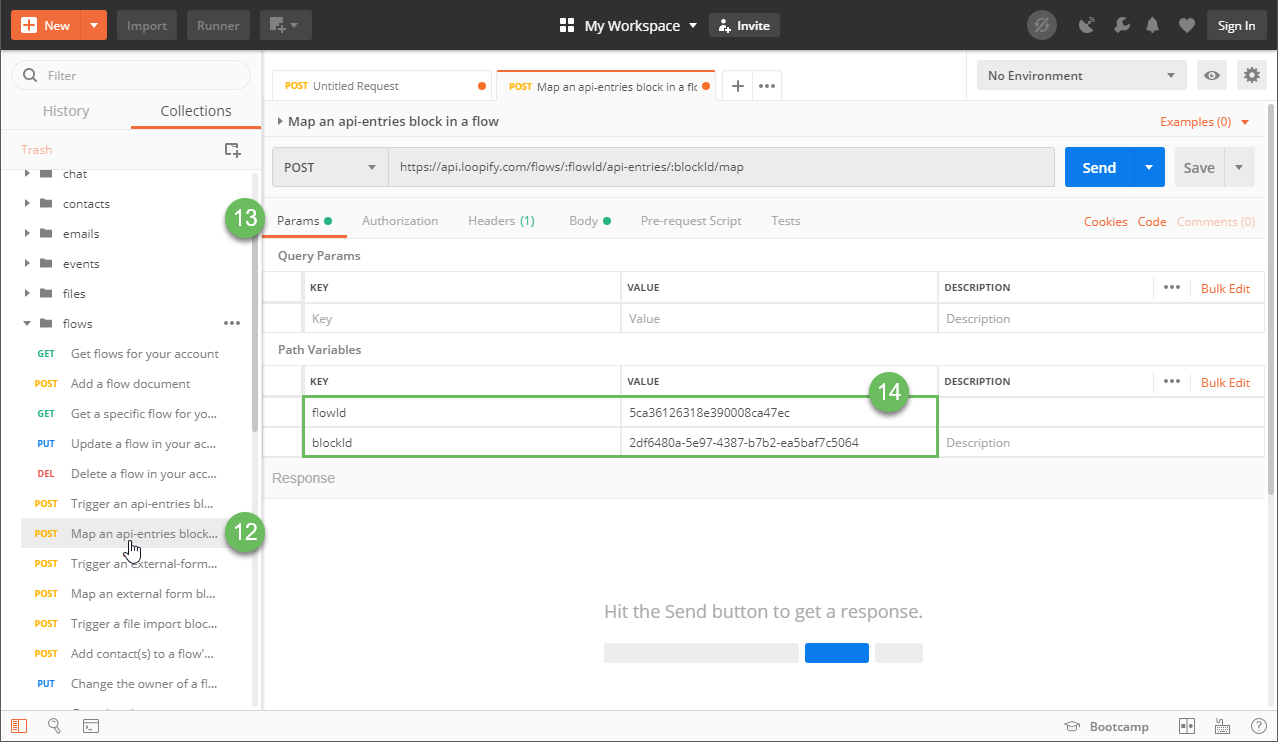Click the environment quick look eye icon
1278x742 pixels.
coord(1212,75)
